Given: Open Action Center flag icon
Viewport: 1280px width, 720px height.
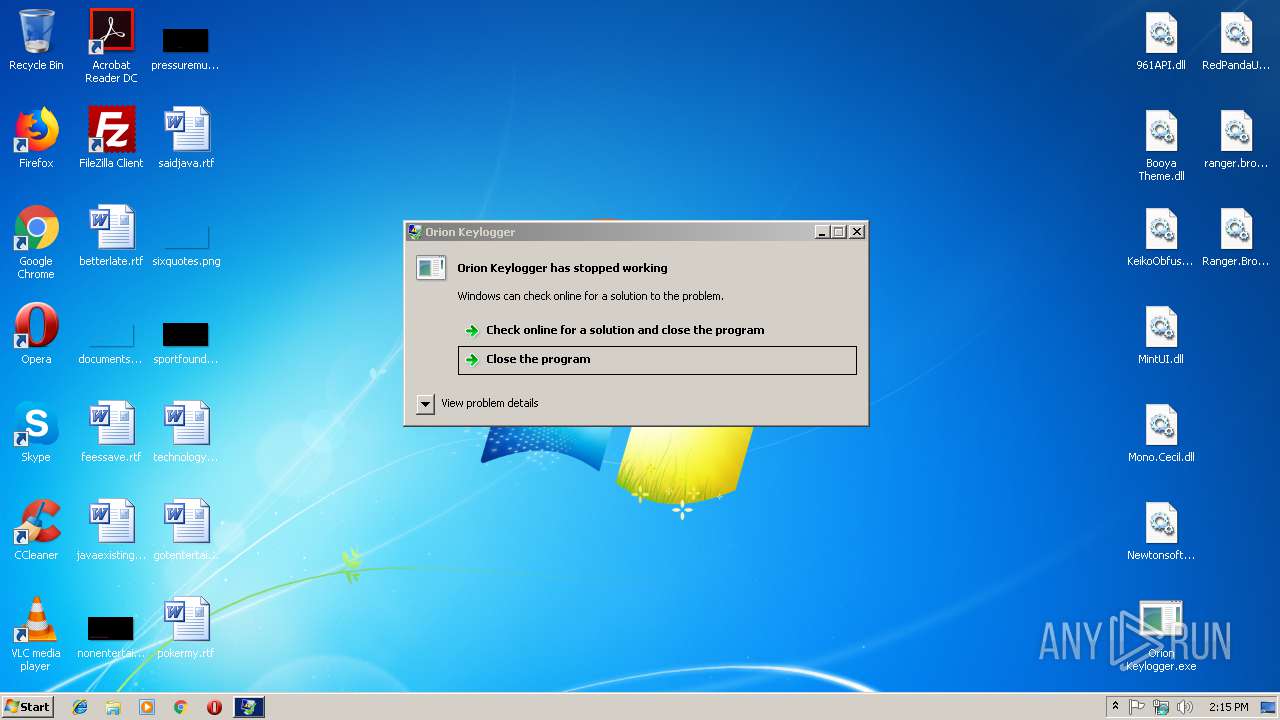Looking at the screenshot, I should coord(1137,707).
